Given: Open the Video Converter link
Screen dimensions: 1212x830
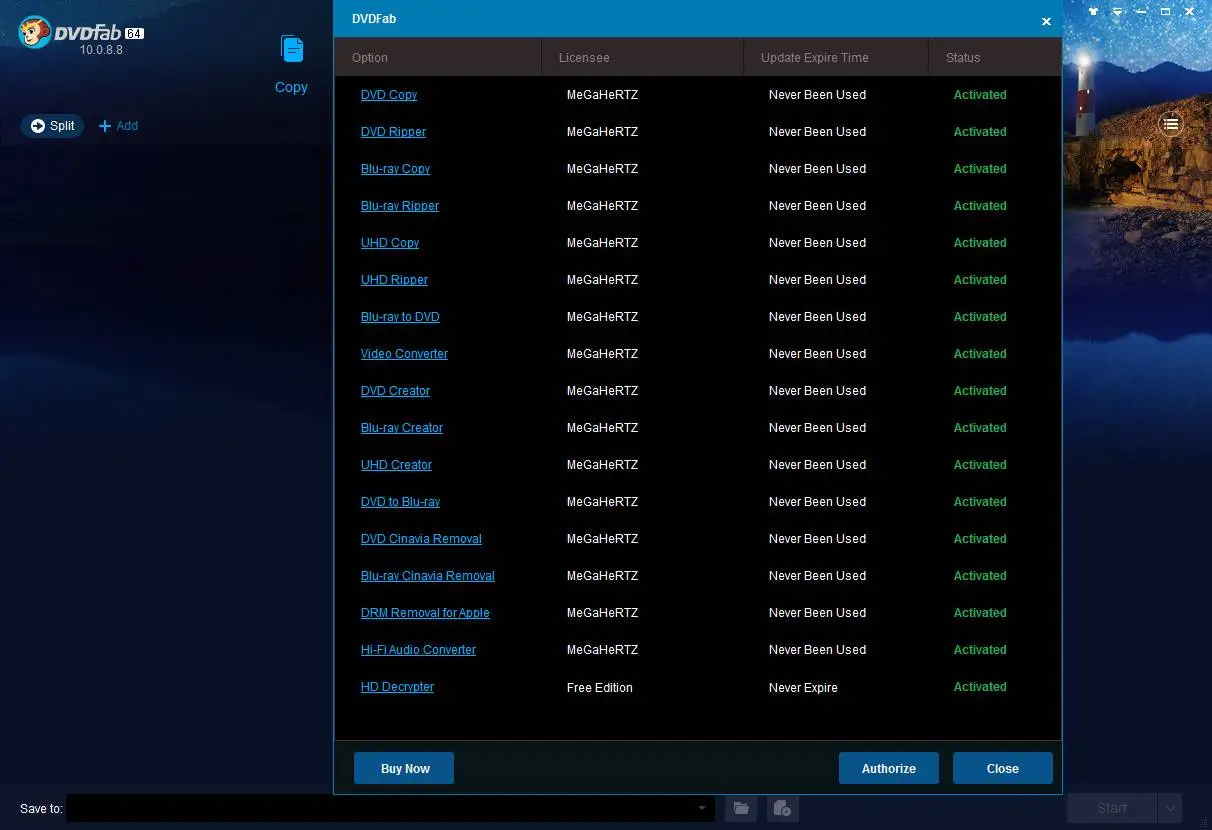Looking at the screenshot, I should [404, 354].
